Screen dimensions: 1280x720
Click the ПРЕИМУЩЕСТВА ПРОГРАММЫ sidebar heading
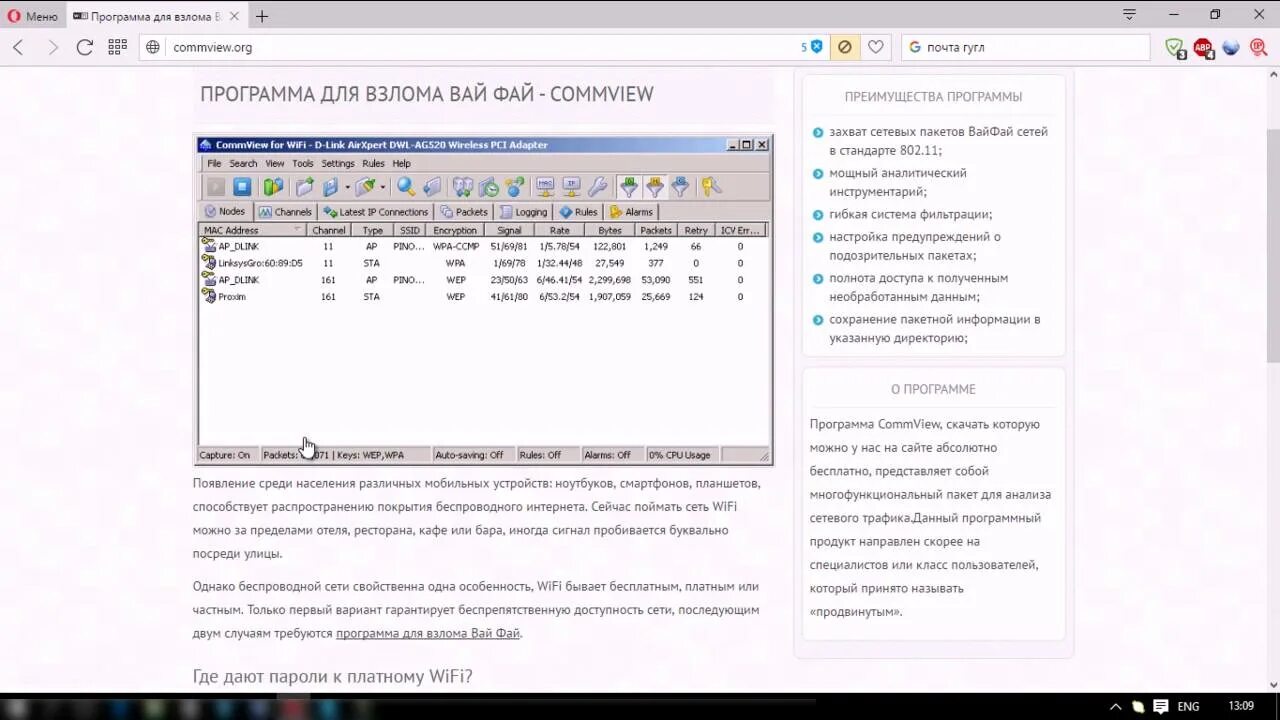click(x=933, y=97)
